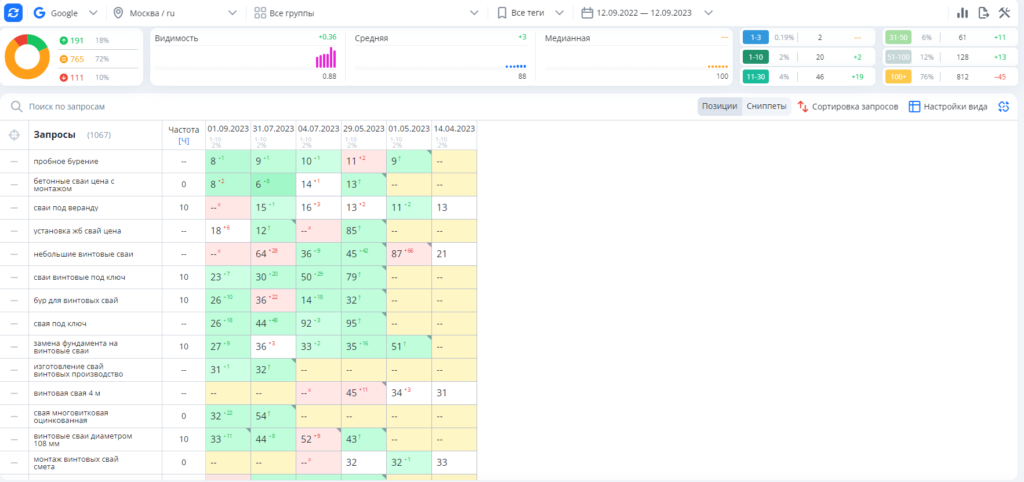This screenshot has width=1024, height=482.
Task: Select the 01.09.2023 date column header
Action: pyautogui.click(x=228, y=129)
